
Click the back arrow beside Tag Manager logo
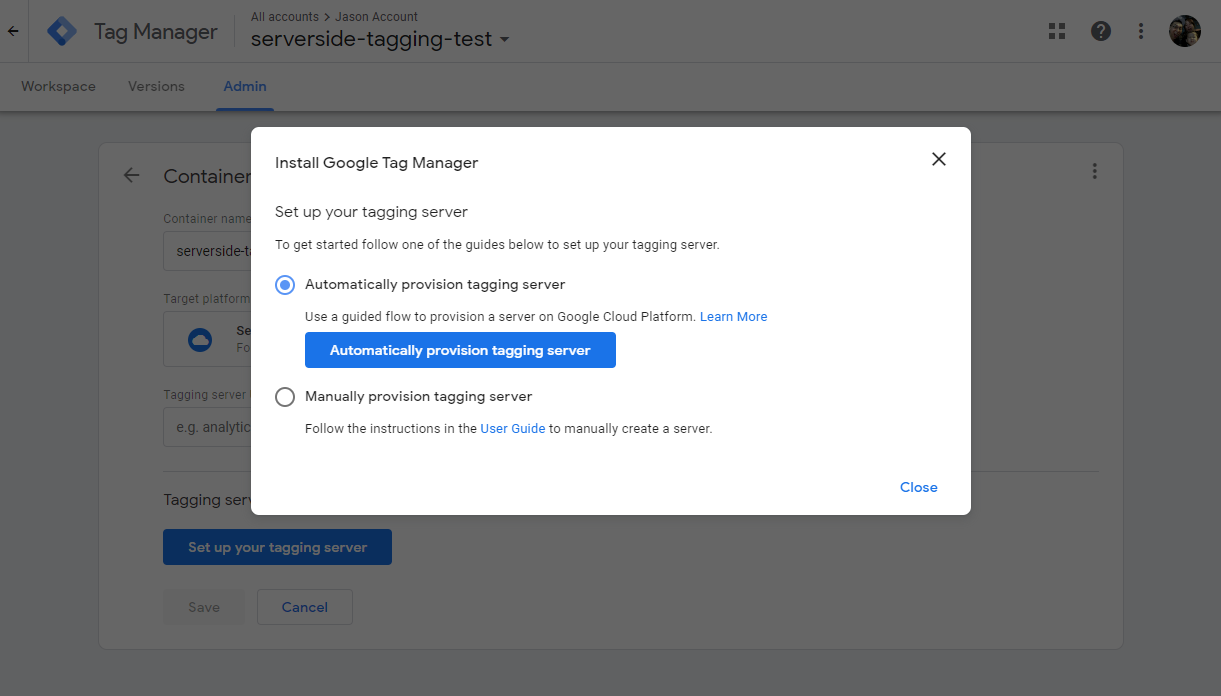(13, 31)
